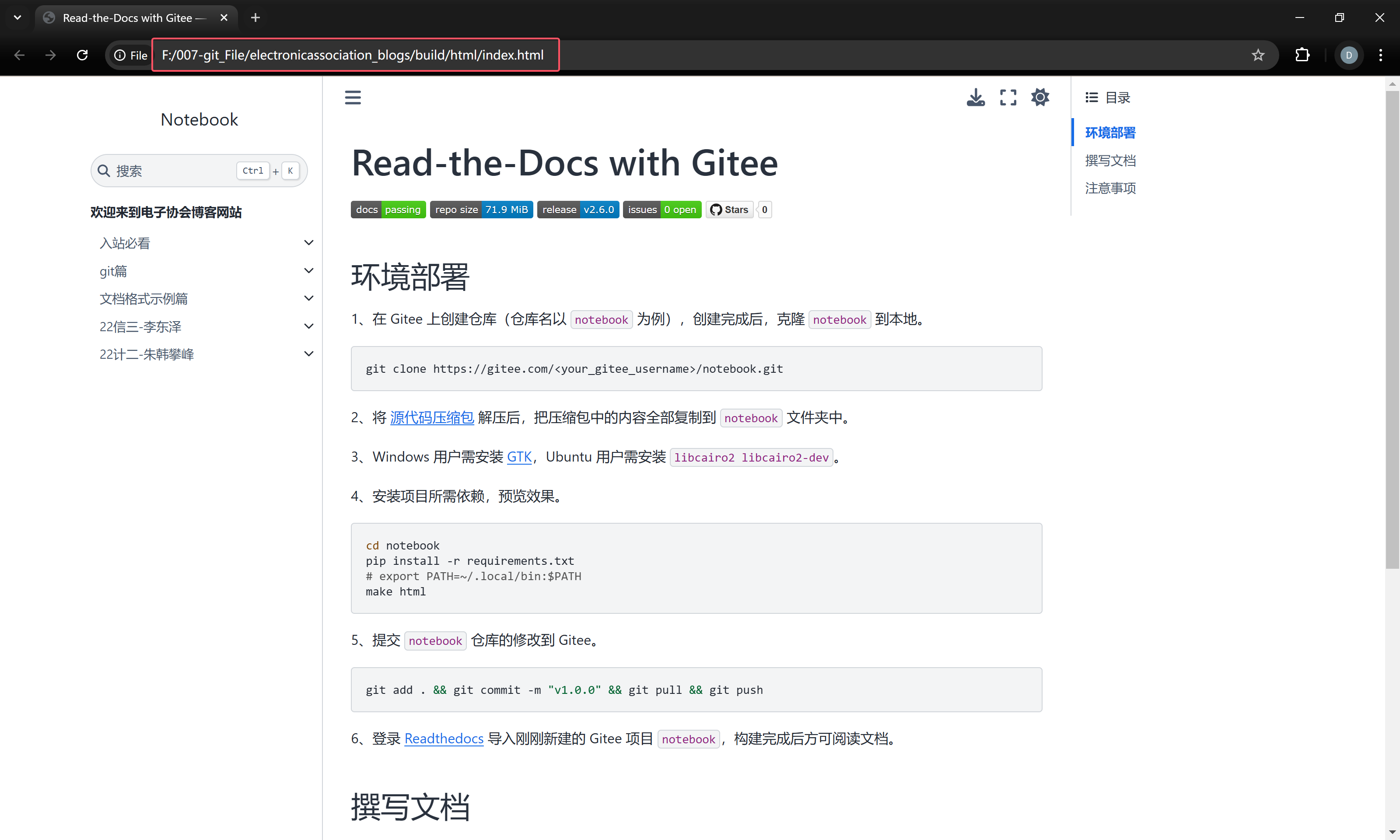Jump to 撰写文档 in the table of contents
This screenshot has width=1400, height=840.
coord(1110,160)
